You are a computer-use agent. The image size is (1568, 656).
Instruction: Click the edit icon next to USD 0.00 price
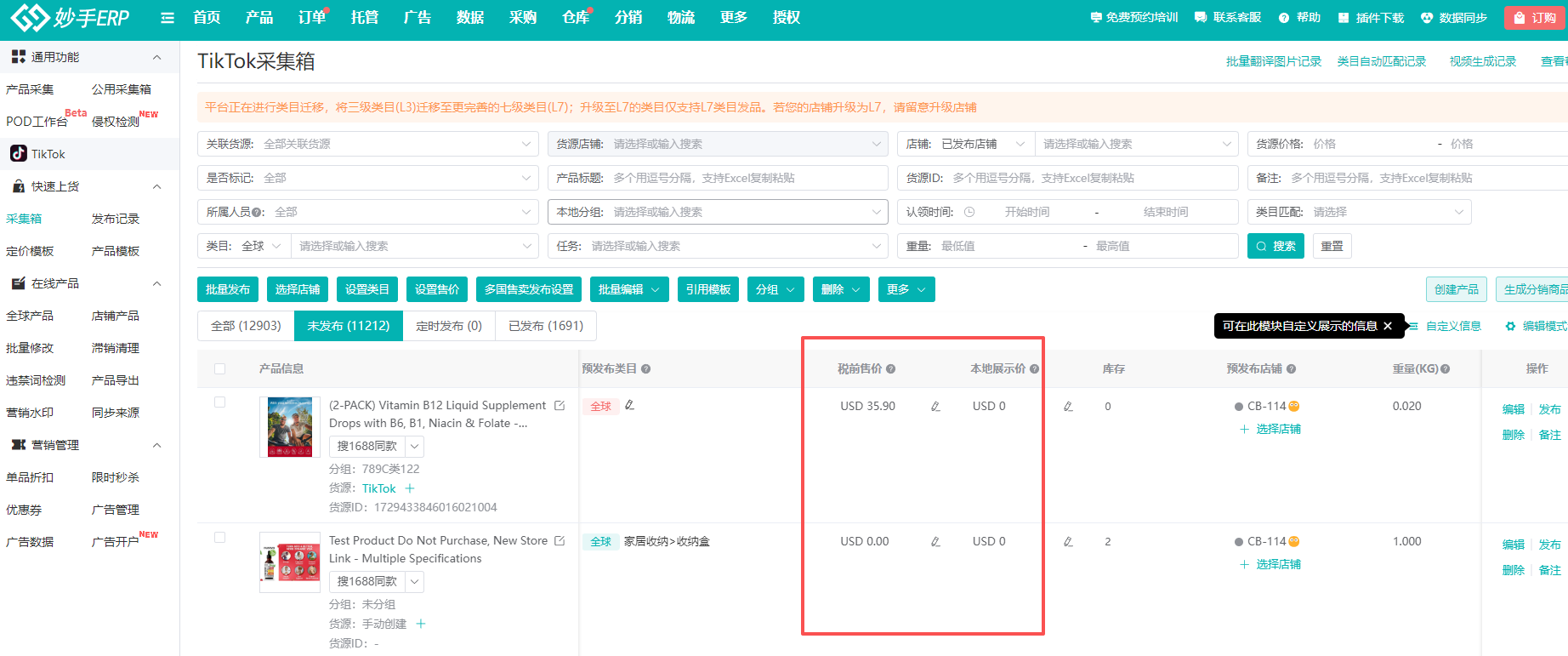(x=935, y=542)
